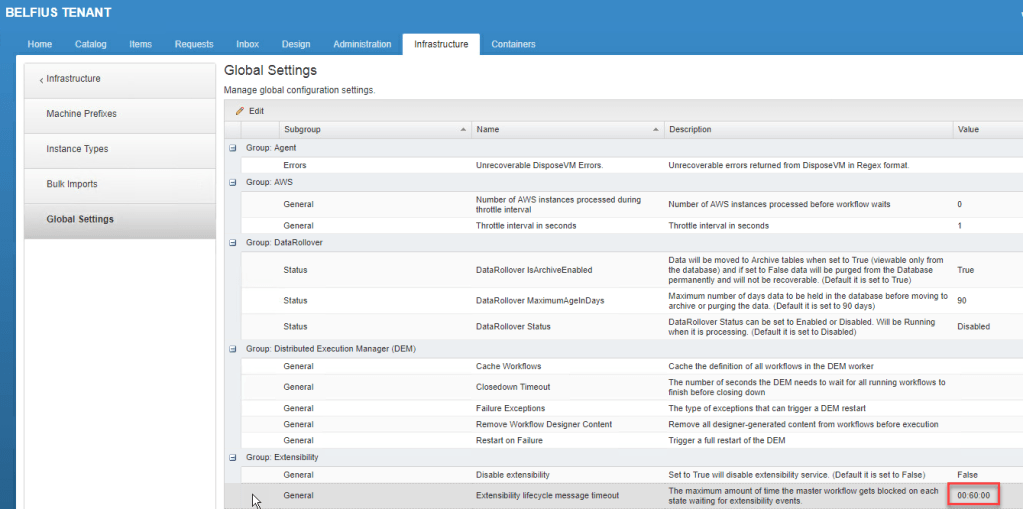1023x509 pixels.
Task: Open the Containers tab
Action: pyautogui.click(x=512, y=44)
